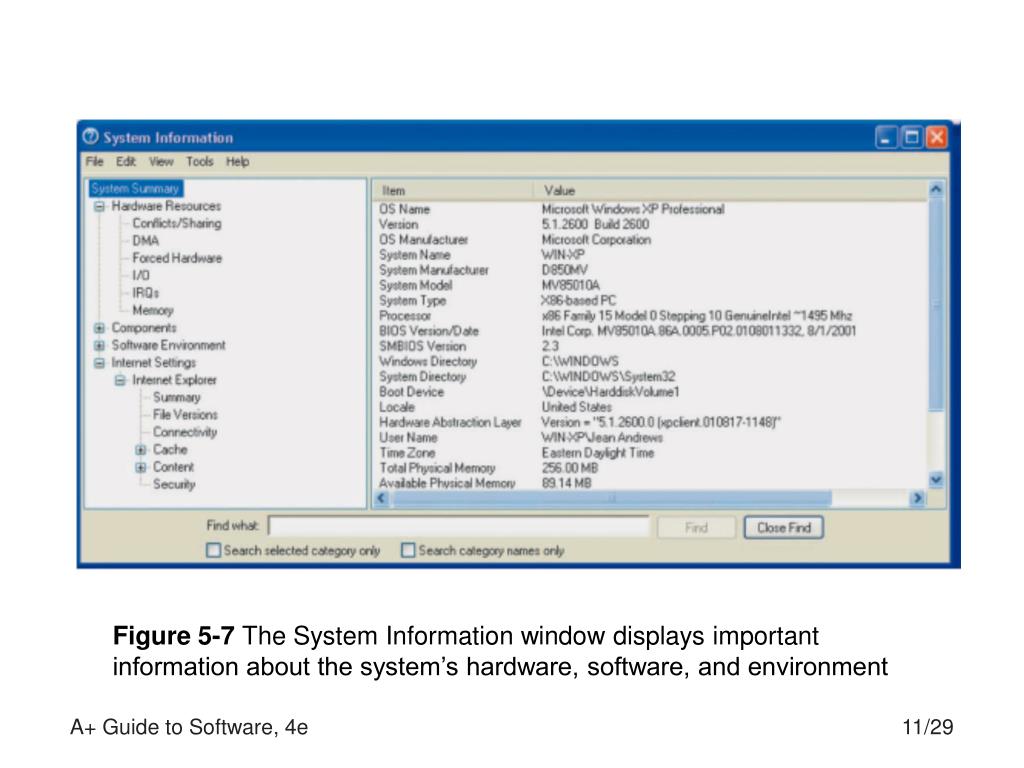Select the Total Physical Memory row
The height and width of the screenshot is (768, 1024).
[650, 468]
